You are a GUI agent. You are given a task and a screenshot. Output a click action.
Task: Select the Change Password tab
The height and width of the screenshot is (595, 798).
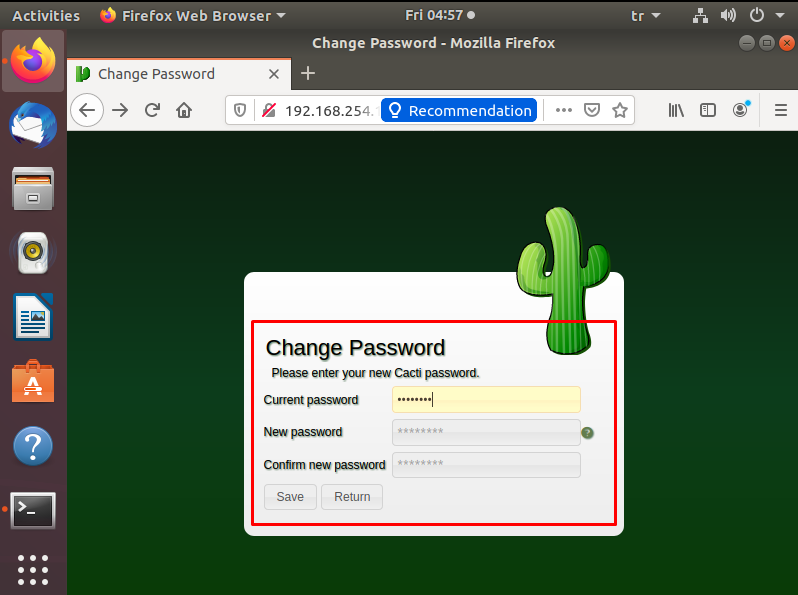pyautogui.click(x=179, y=74)
